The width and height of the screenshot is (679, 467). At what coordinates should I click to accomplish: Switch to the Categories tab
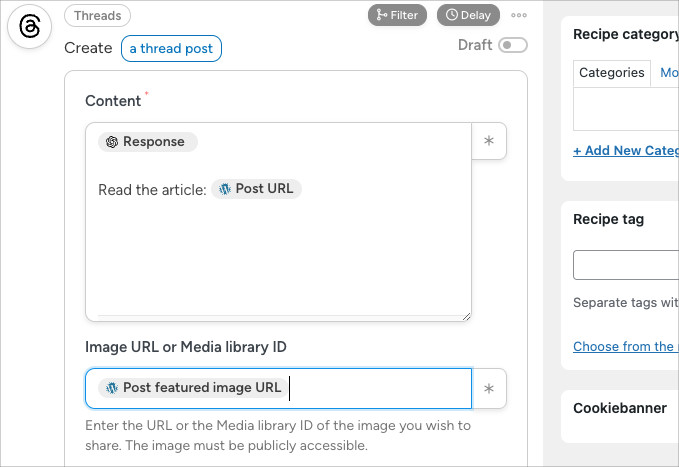click(x=611, y=73)
